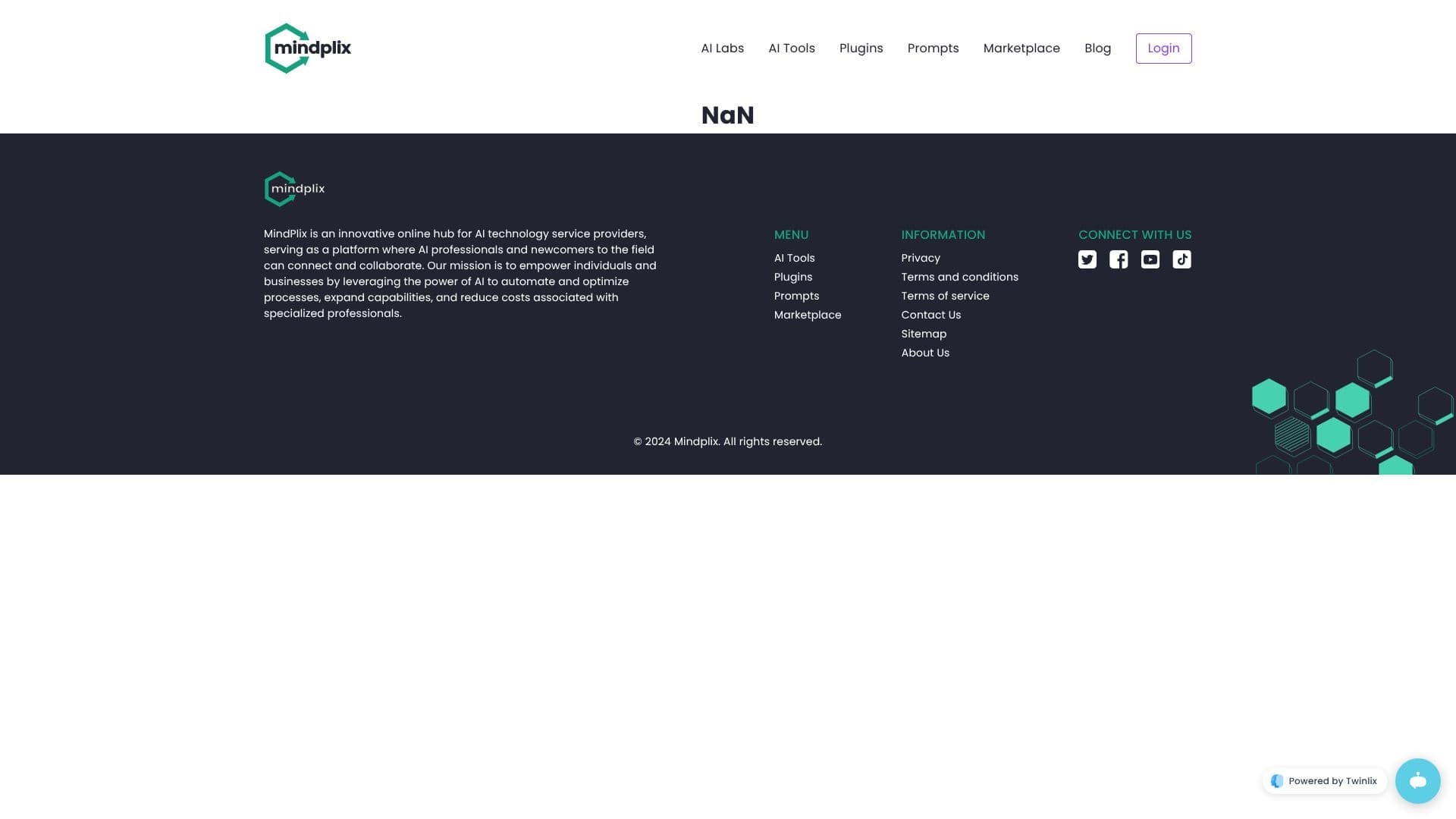Click the 2024 Mindplix copyright text
Image resolution: width=1456 pixels, height=819 pixels.
(x=727, y=441)
